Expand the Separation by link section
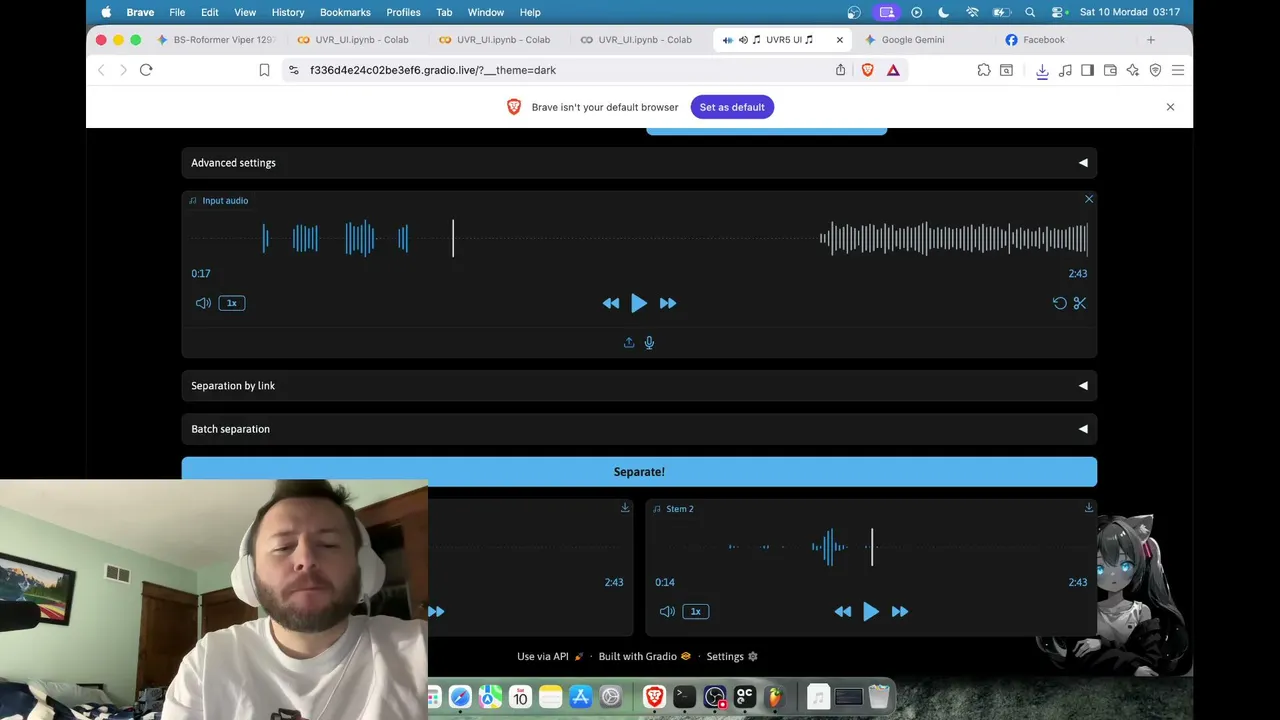 coord(639,386)
